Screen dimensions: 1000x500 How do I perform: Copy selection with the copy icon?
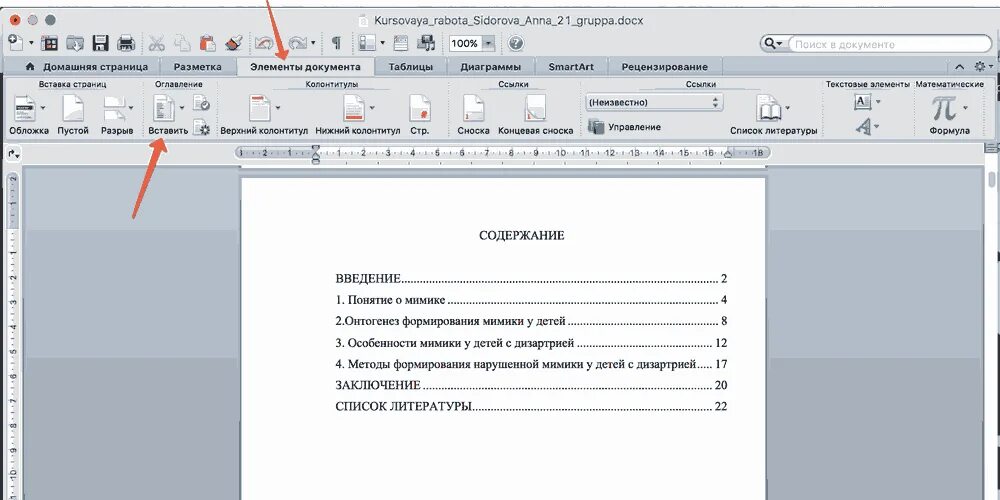pyautogui.click(x=182, y=43)
